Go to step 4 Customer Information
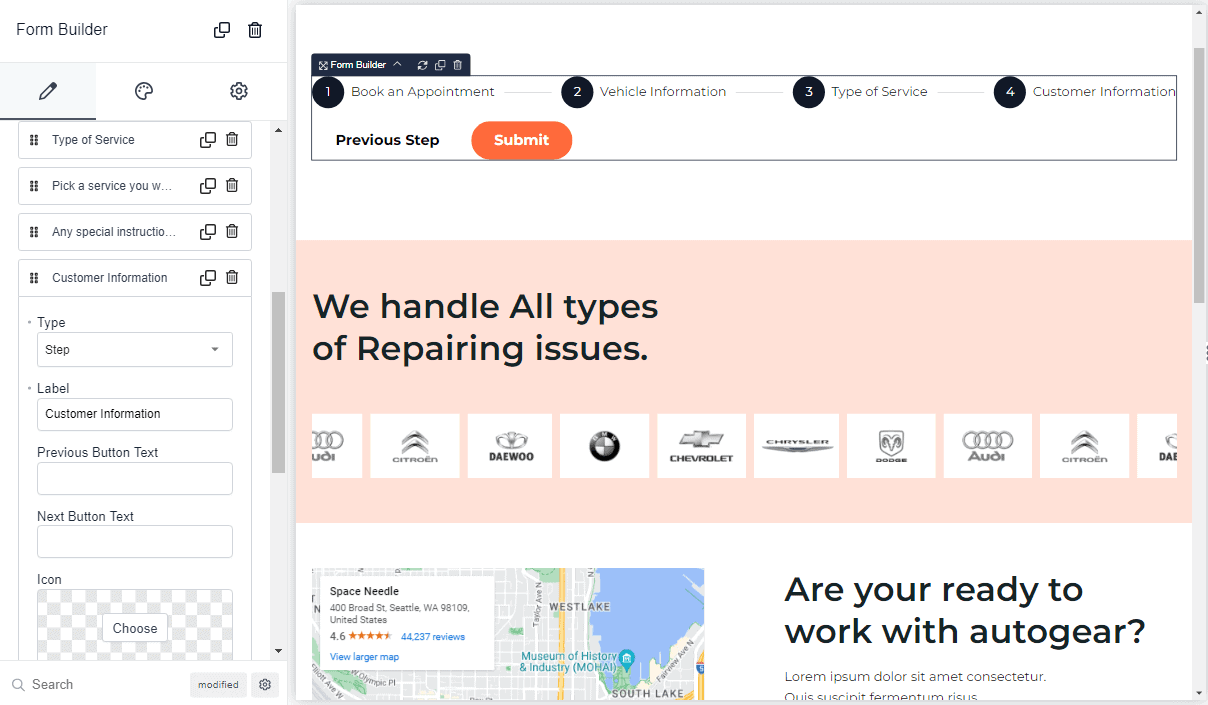The width and height of the screenshot is (1208, 705). pyautogui.click(x=1085, y=92)
